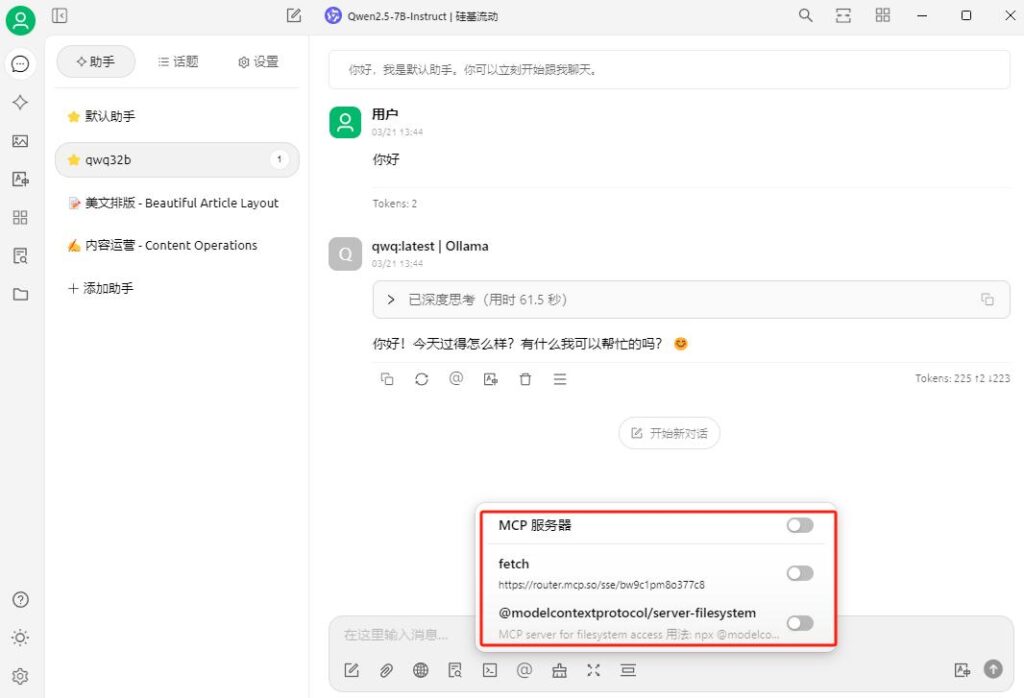Viewport: 1024px width, 698px height.
Task: Collapse the assistants side panel
Action: coord(59,16)
